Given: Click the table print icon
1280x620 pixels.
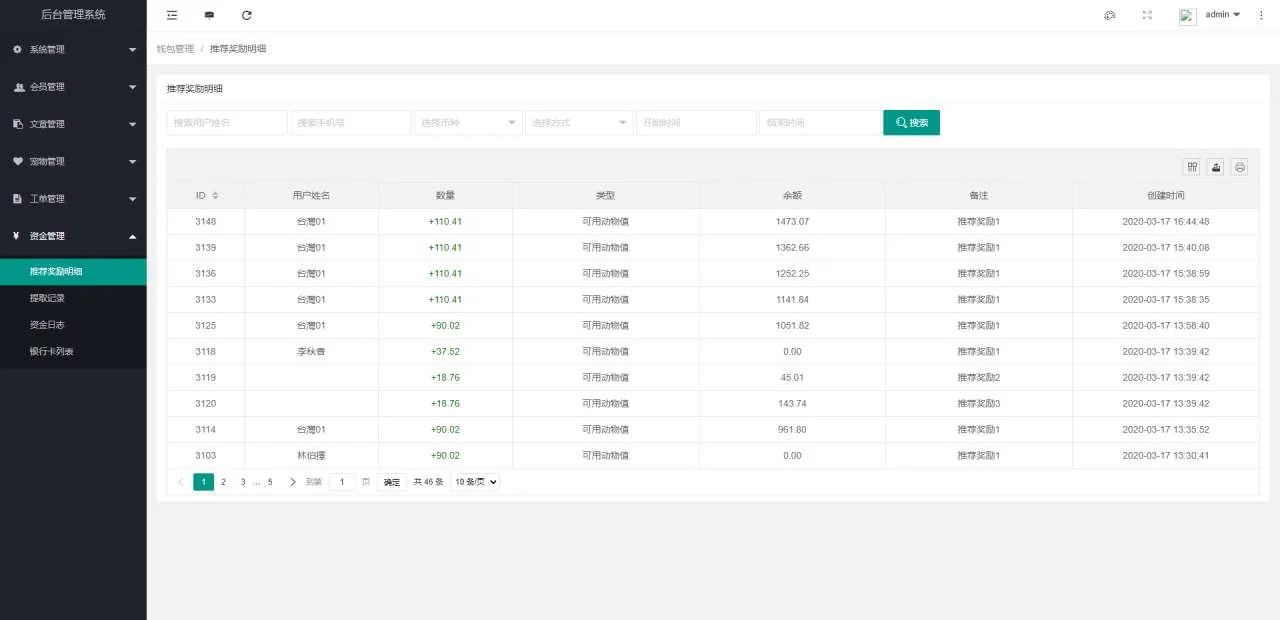Looking at the screenshot, I should [1240, 167].
